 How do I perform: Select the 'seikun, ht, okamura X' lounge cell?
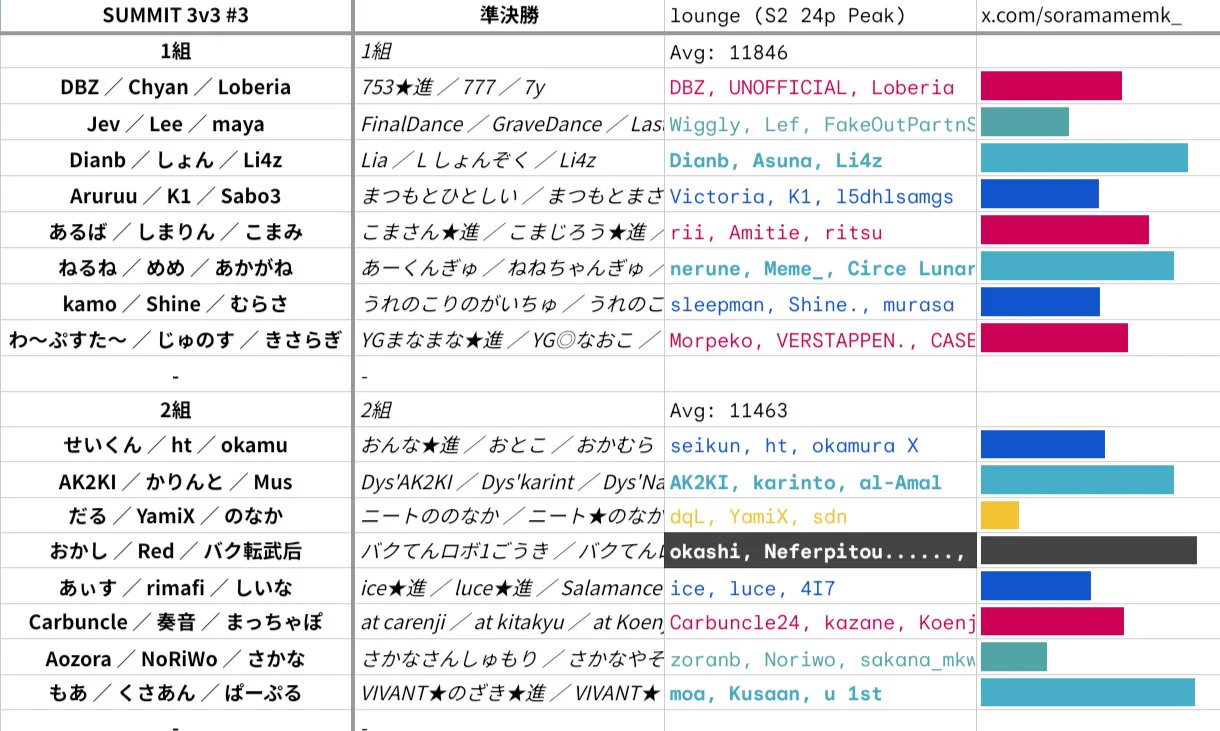click(x=821, y=446)
